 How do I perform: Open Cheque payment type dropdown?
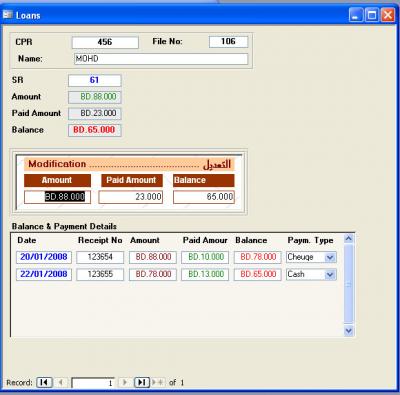pos(330,257)
